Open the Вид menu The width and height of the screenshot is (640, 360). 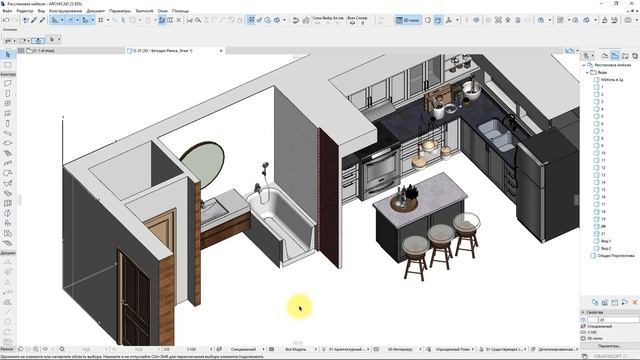pos(41,11)
